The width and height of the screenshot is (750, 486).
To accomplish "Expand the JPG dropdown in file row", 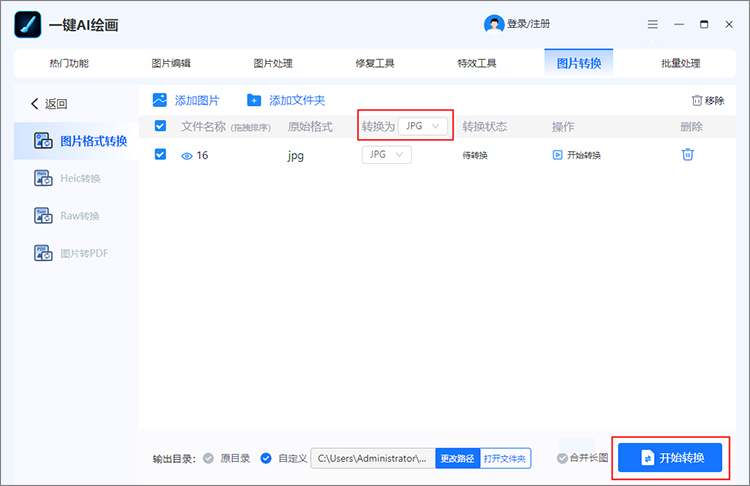I will tap(386, 154).
